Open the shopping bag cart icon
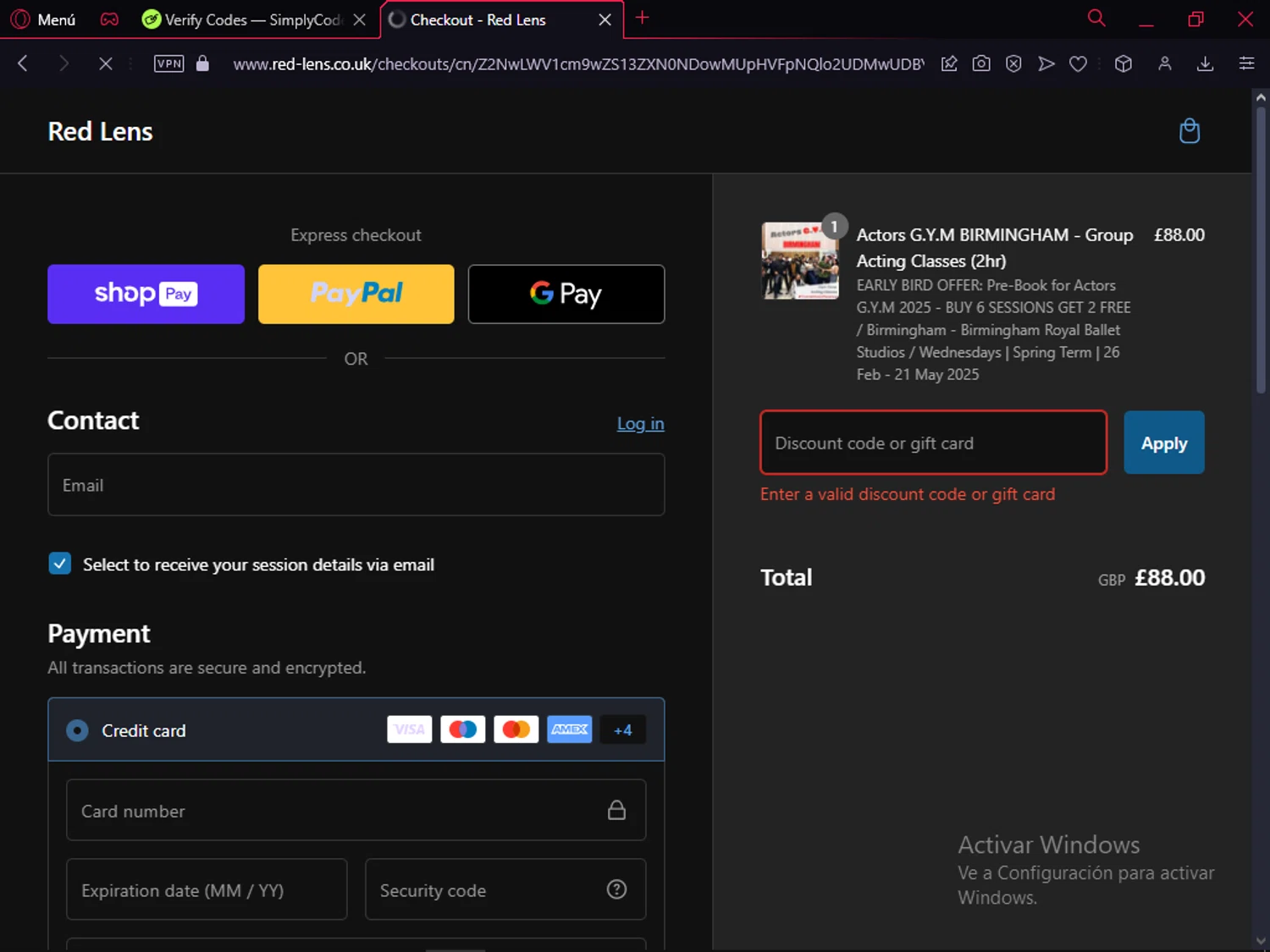This screenshot has height=952, width=1270. click(1190, 131)
